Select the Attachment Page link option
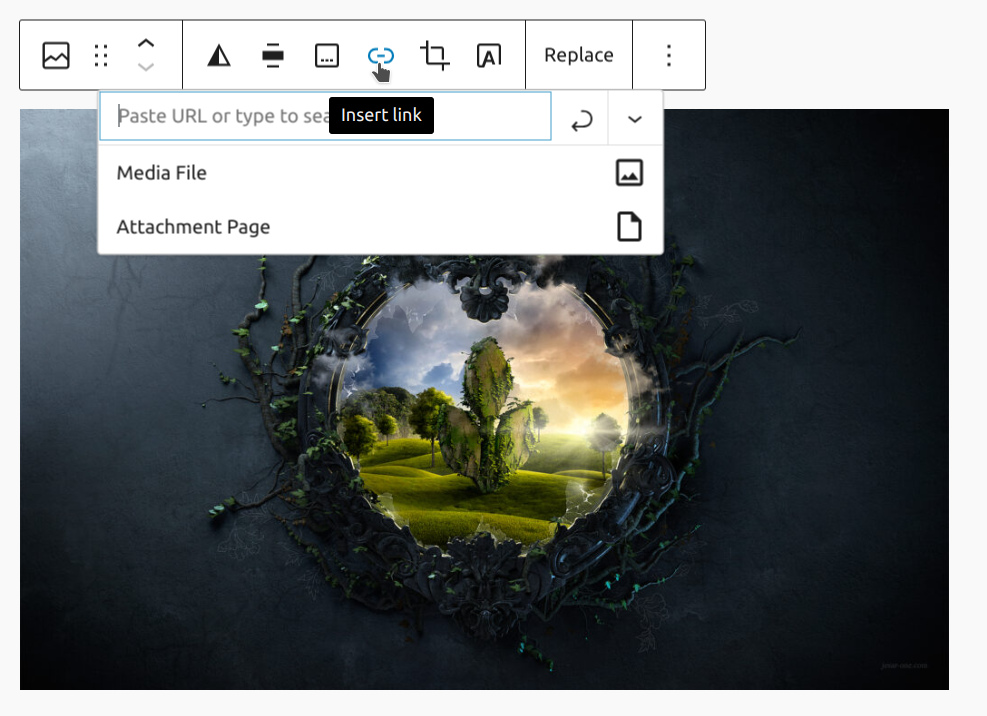Image resolution: width=987 pixels, height=716 pixels. 193,226
